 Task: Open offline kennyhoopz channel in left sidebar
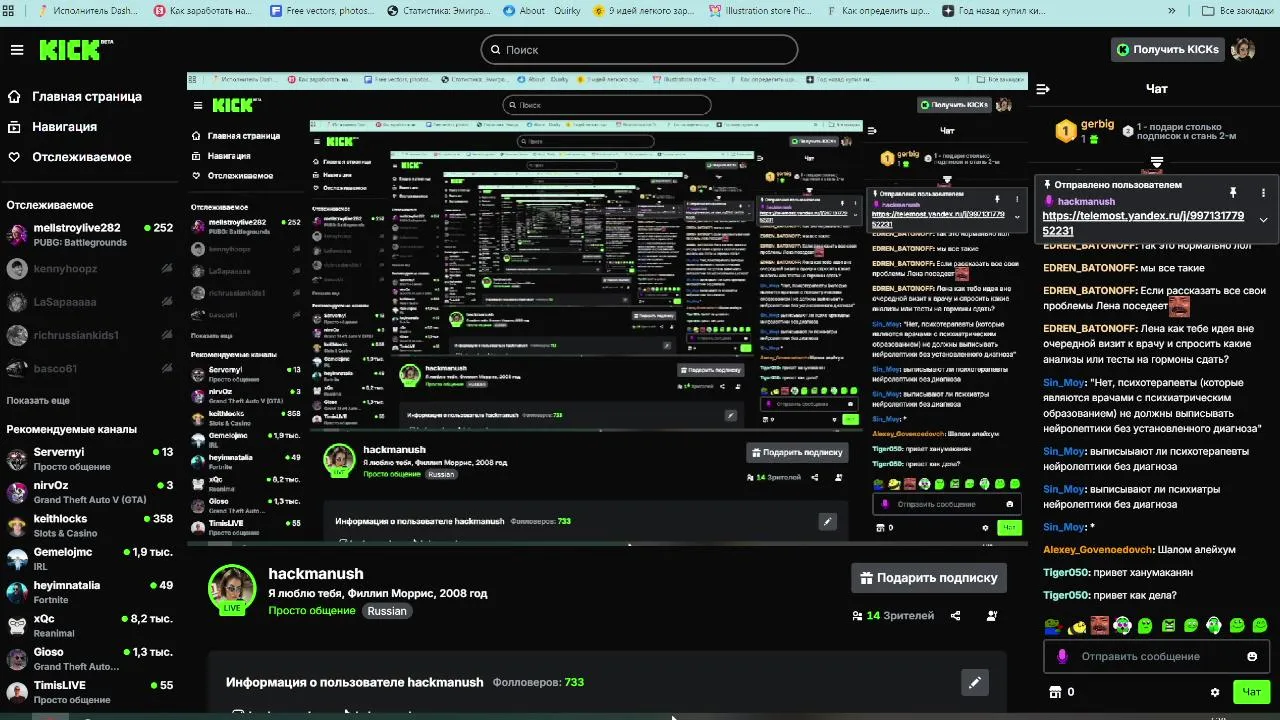pyautogui.click(x=90, y=269)
